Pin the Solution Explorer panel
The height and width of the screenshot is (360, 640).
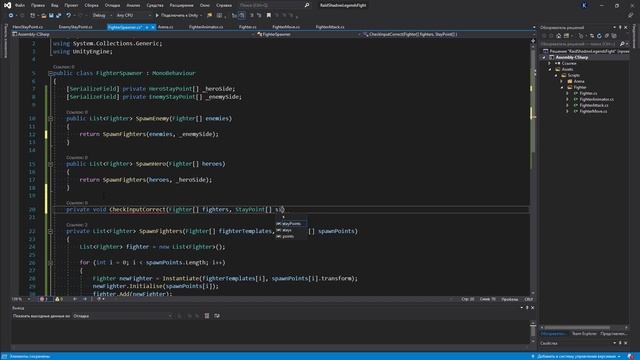[620, 27]
